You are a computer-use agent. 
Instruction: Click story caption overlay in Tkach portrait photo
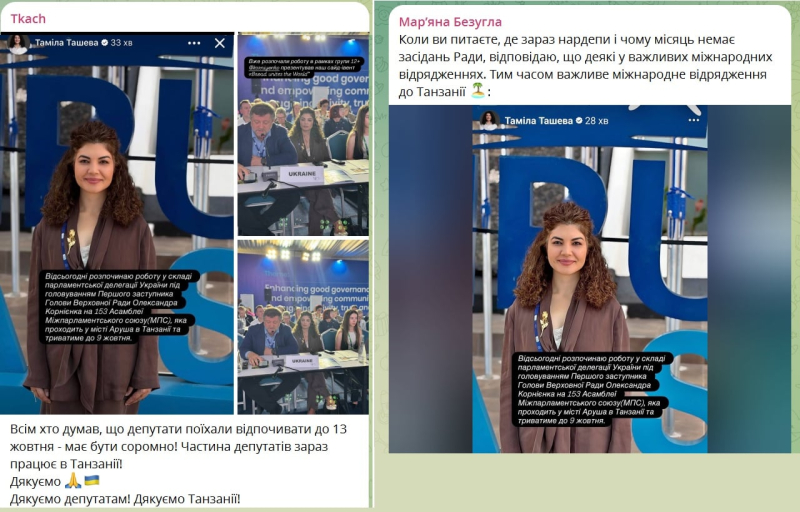click(x=118, y=306)
